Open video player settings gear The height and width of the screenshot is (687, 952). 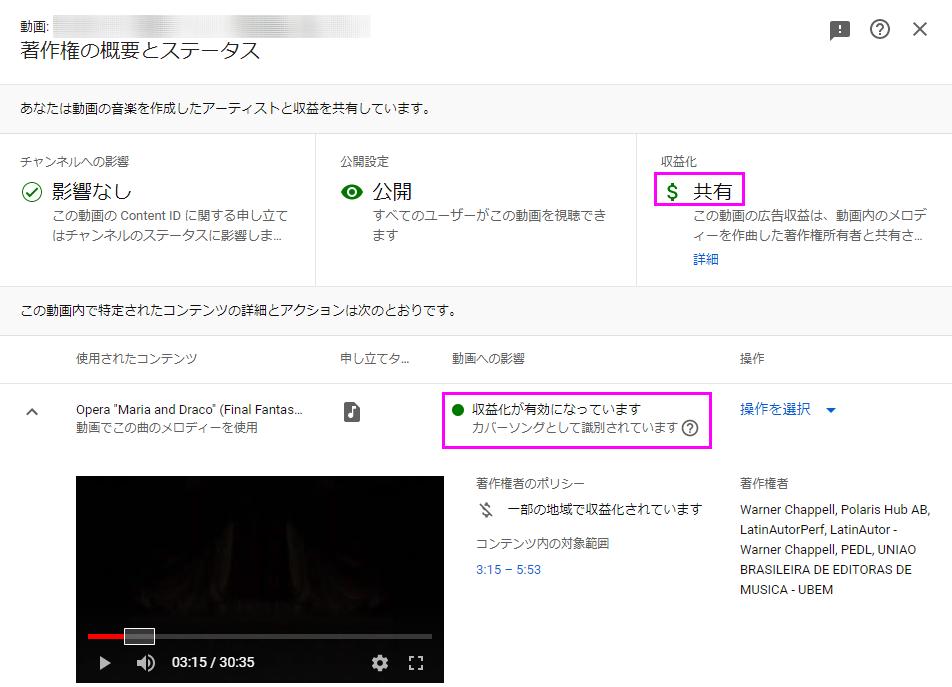(380, 662)
